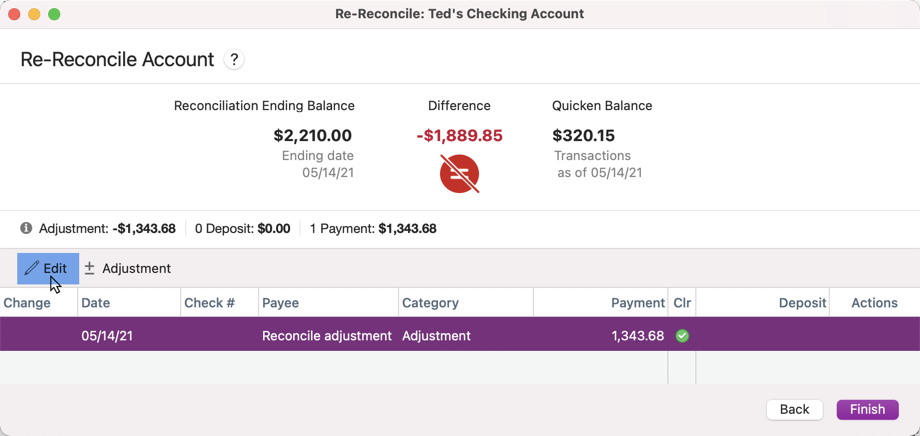
Task: Click the Change column header
Action: pos(27,303)
